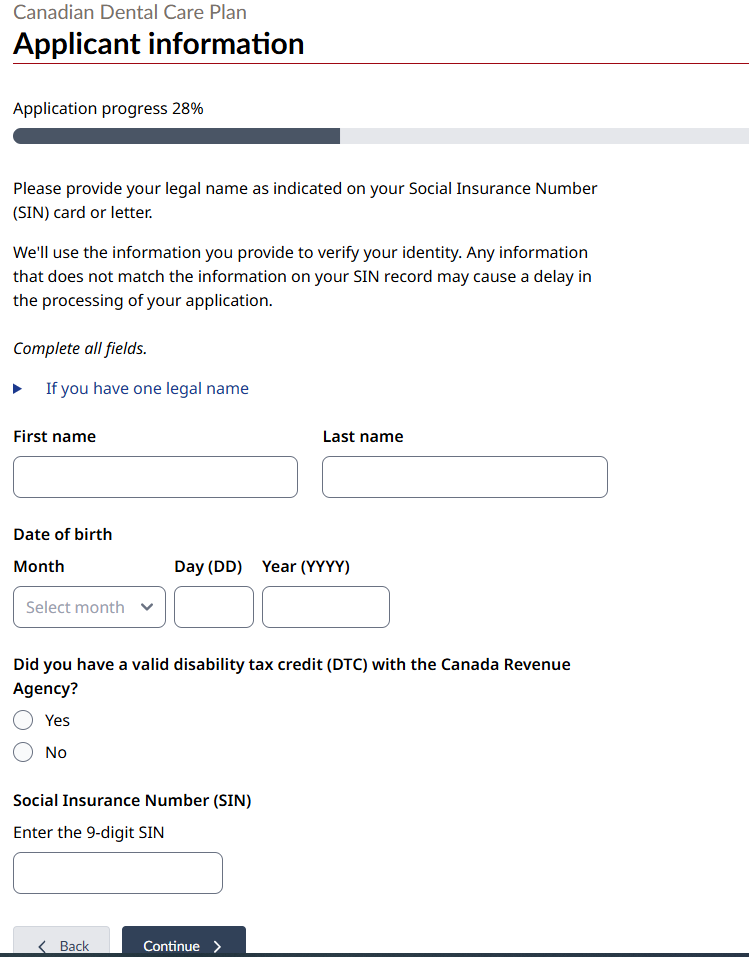Image resolution: width=749 pixels, height=957 pixels.
Task: Click the application progress bar filled portion
Action: point(176,136)
